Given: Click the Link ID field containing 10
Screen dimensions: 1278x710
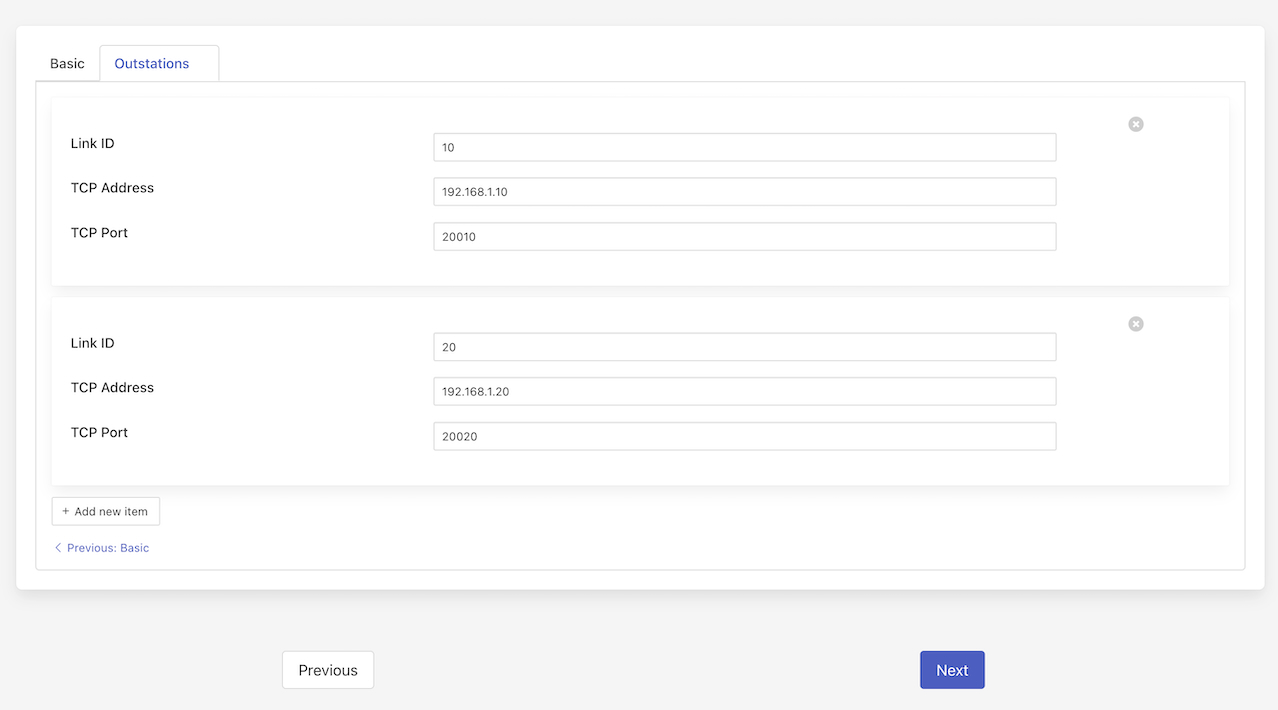Looking at the screenshot, I should tap(744, 147).
